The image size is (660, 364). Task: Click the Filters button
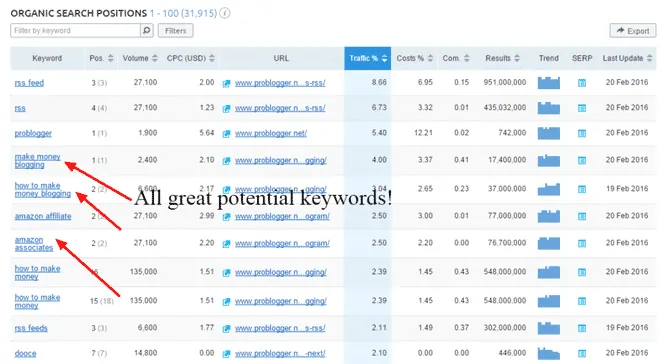(x=176, y=31)
